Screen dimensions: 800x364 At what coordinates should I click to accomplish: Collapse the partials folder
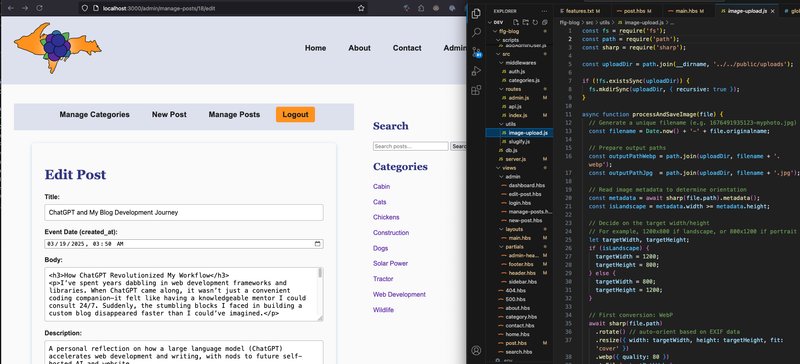coord(502,247)
